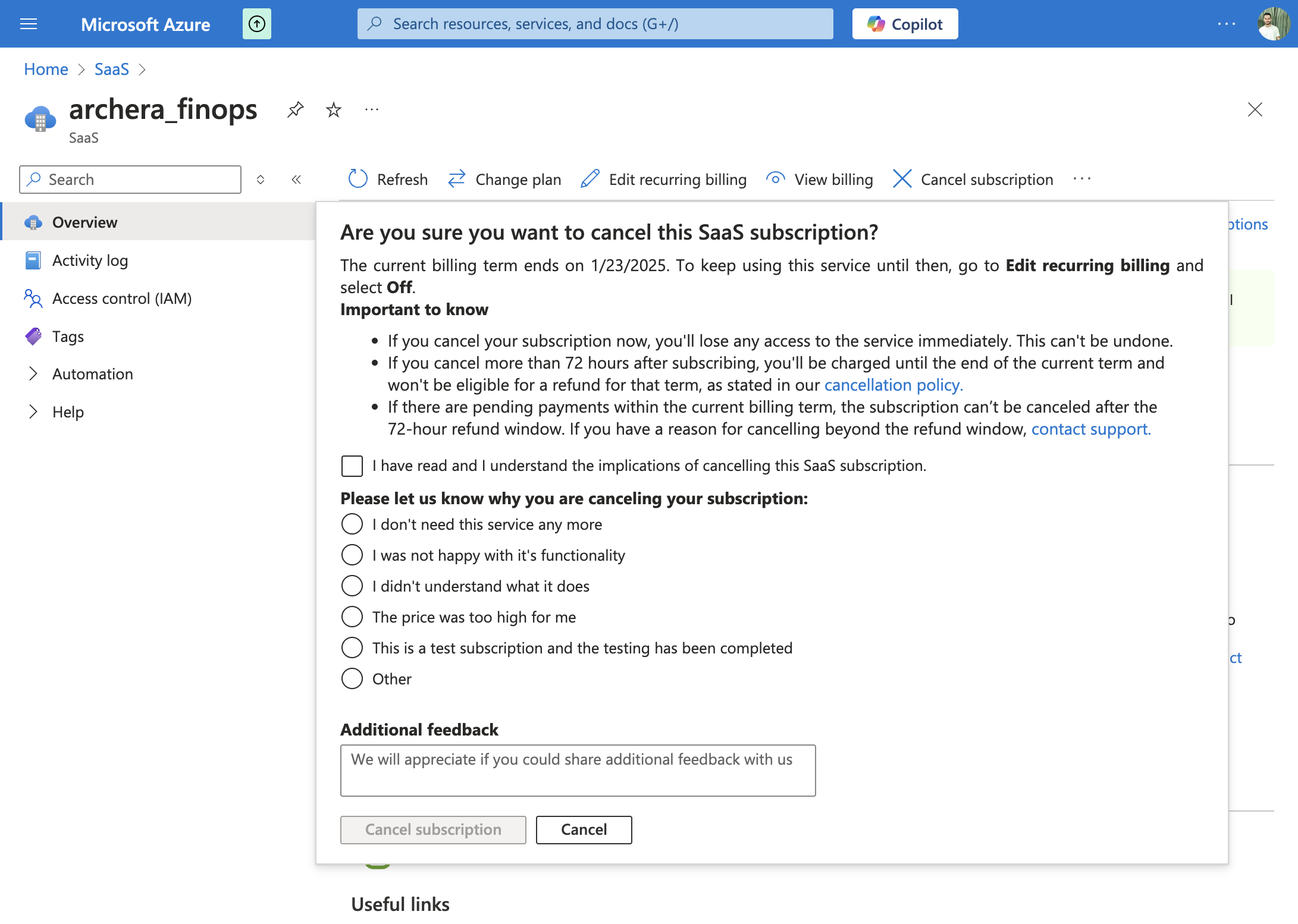Open the top bar ellipsis menu
The image size is (1298, 924).
1227,24
